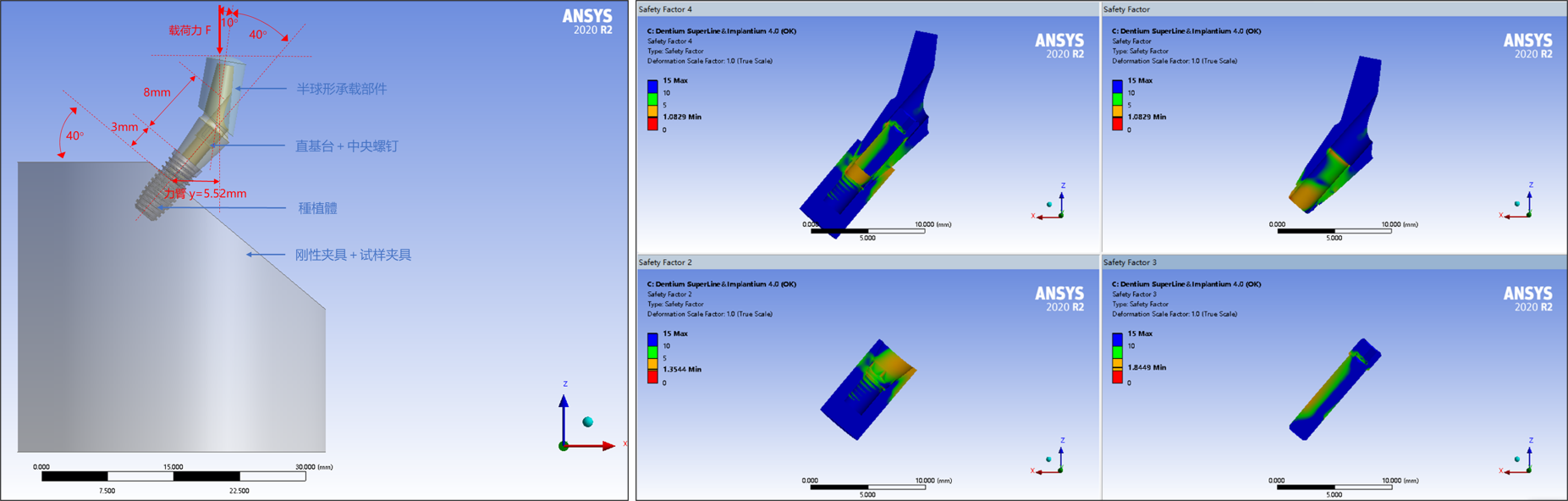Click the cyan triad ball in the Safety Factor 2 viewport
The height and width of the screenshot is (501, 1568).
click(1048, 460)
